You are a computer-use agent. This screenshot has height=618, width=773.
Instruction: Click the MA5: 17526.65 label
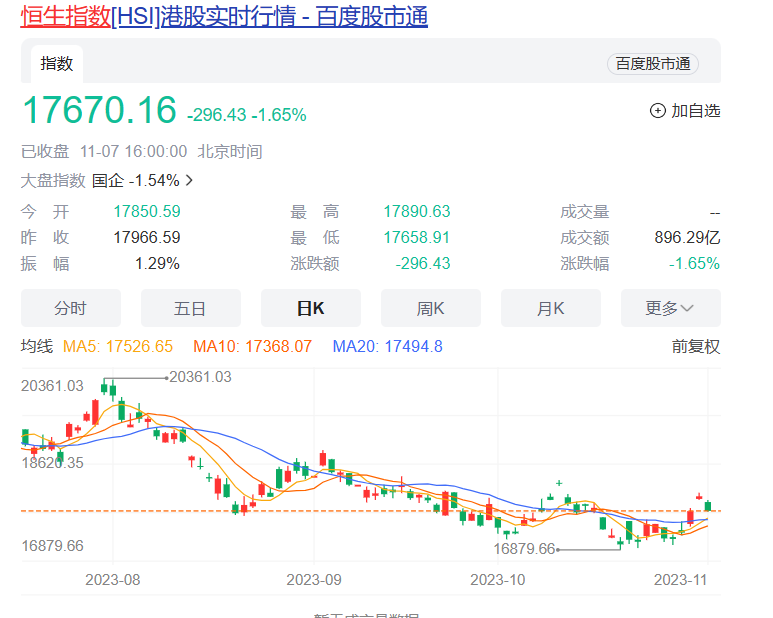[118, 346]
